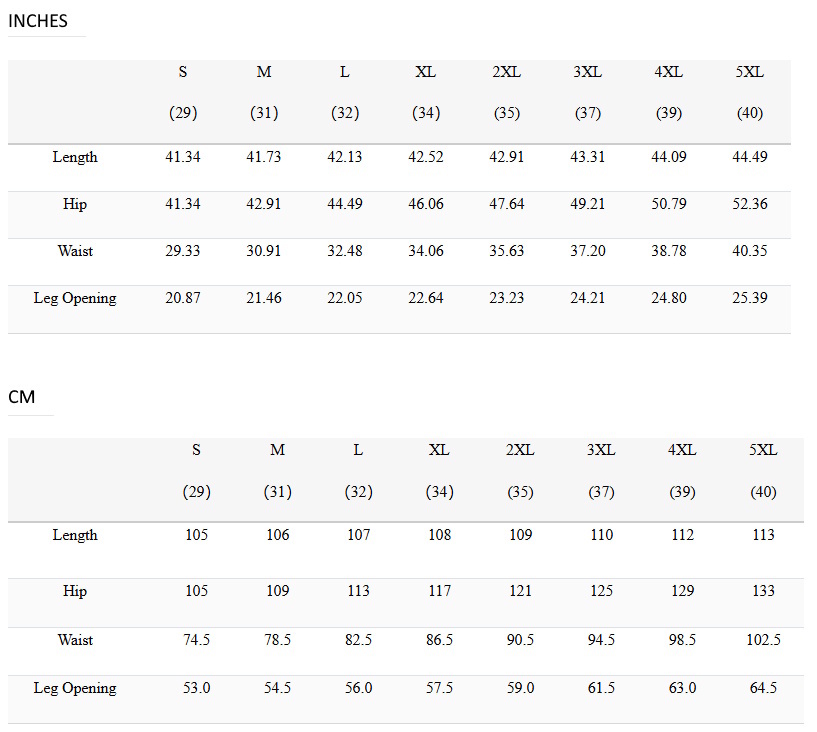Click the 29.33 waist measurement
The height and width of the screenshot is (732, 817).
[x=183, y=251]
